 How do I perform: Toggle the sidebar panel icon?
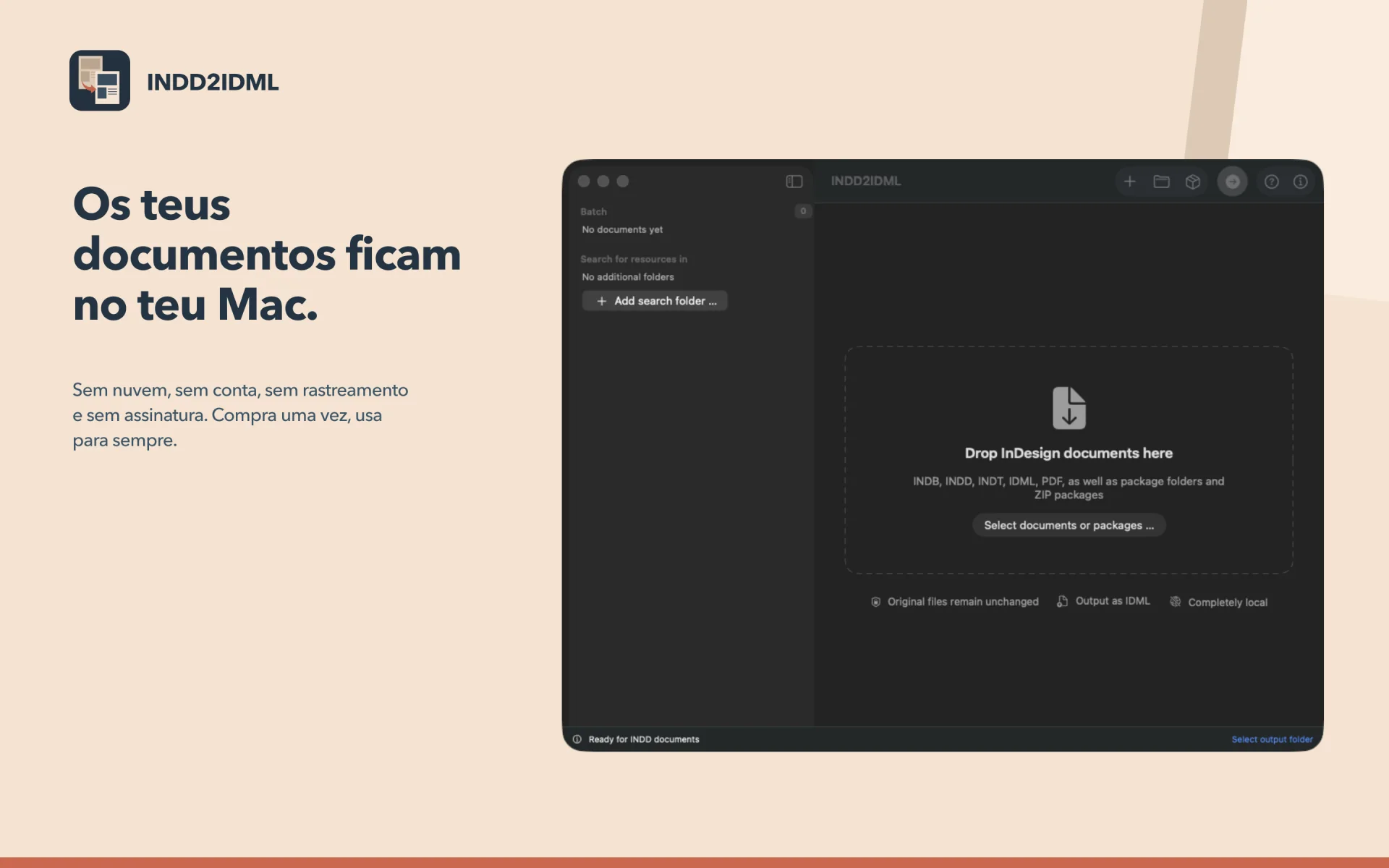click(794, 182)
